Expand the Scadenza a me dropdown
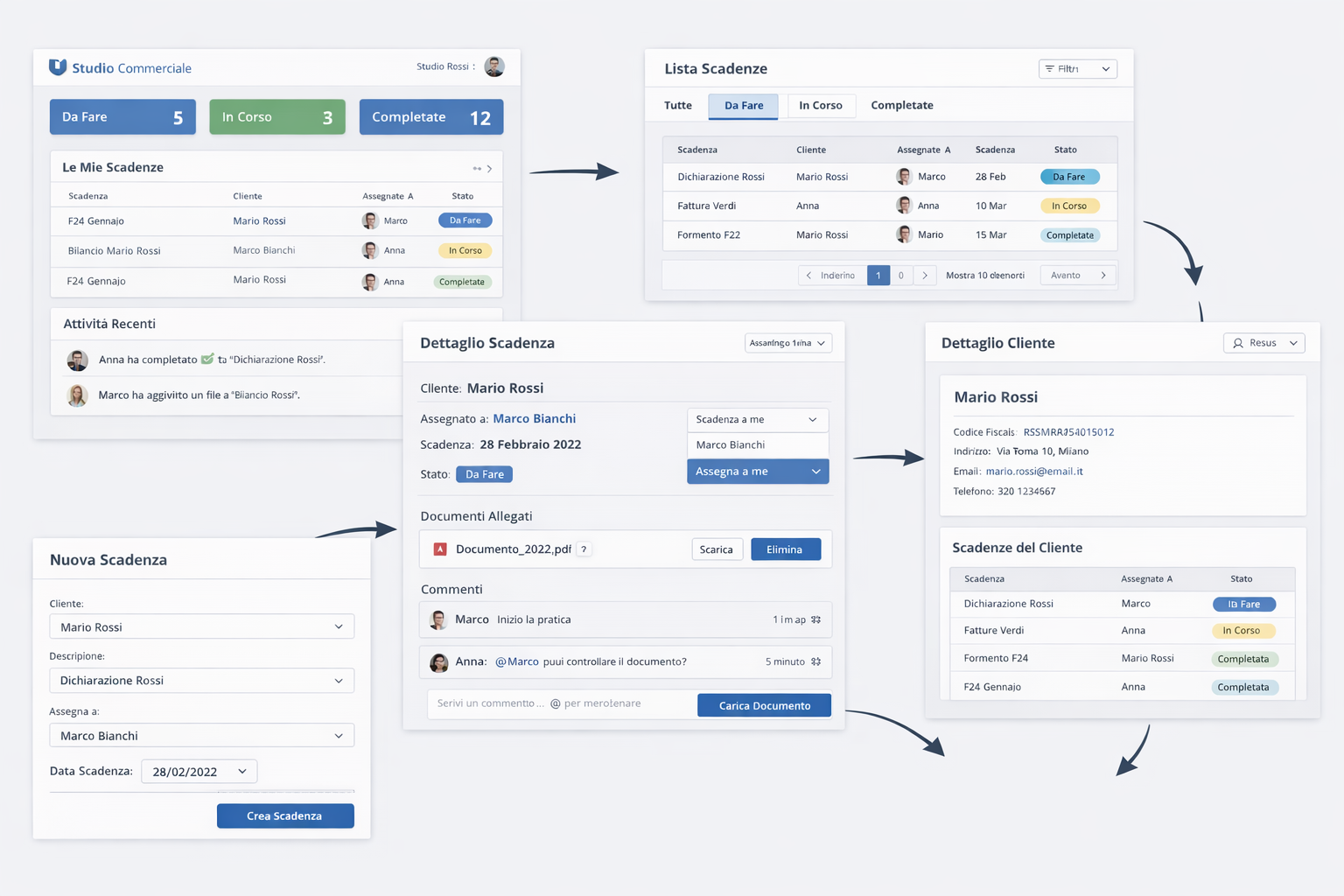The width and height of the screenshot is (1344, 896). [758, 420]
